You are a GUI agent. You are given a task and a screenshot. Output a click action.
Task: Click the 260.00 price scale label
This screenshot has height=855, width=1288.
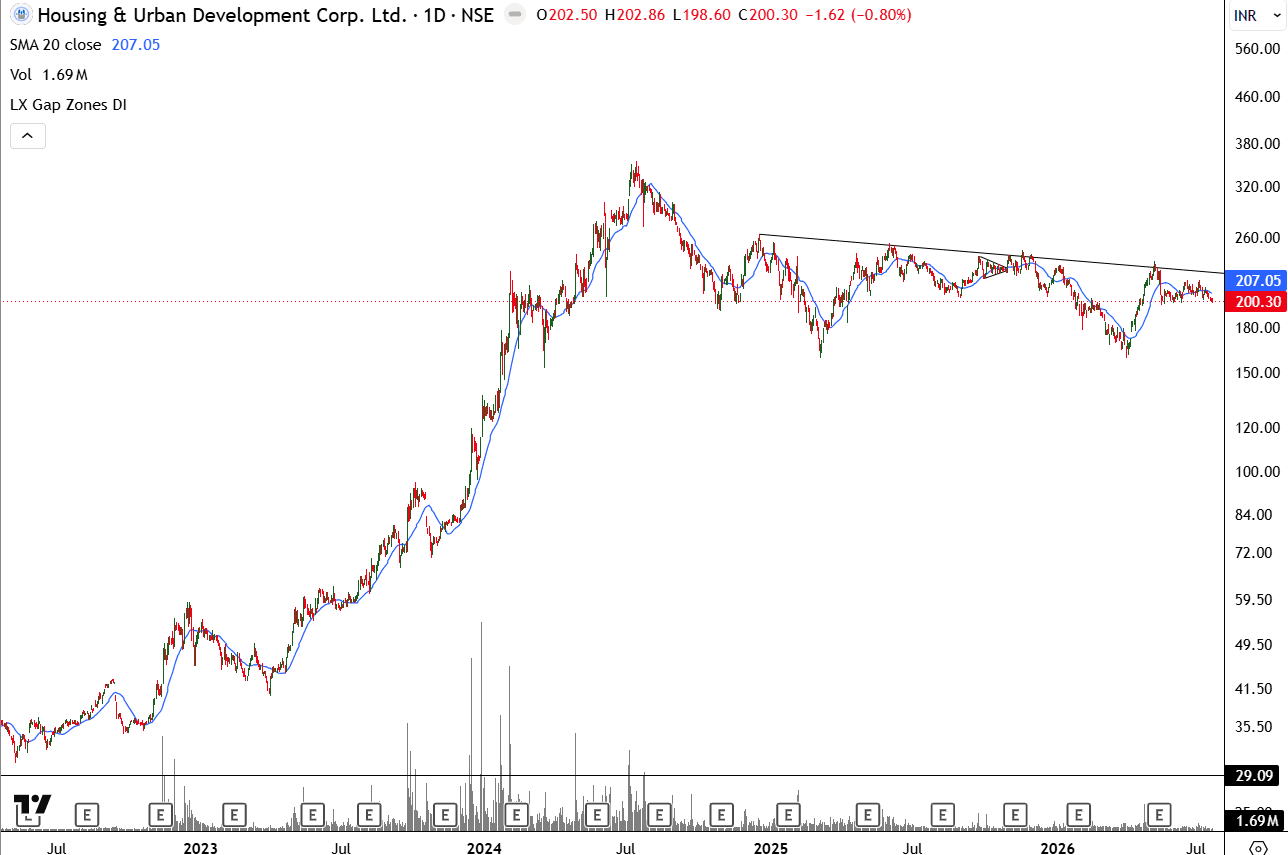1257,238
